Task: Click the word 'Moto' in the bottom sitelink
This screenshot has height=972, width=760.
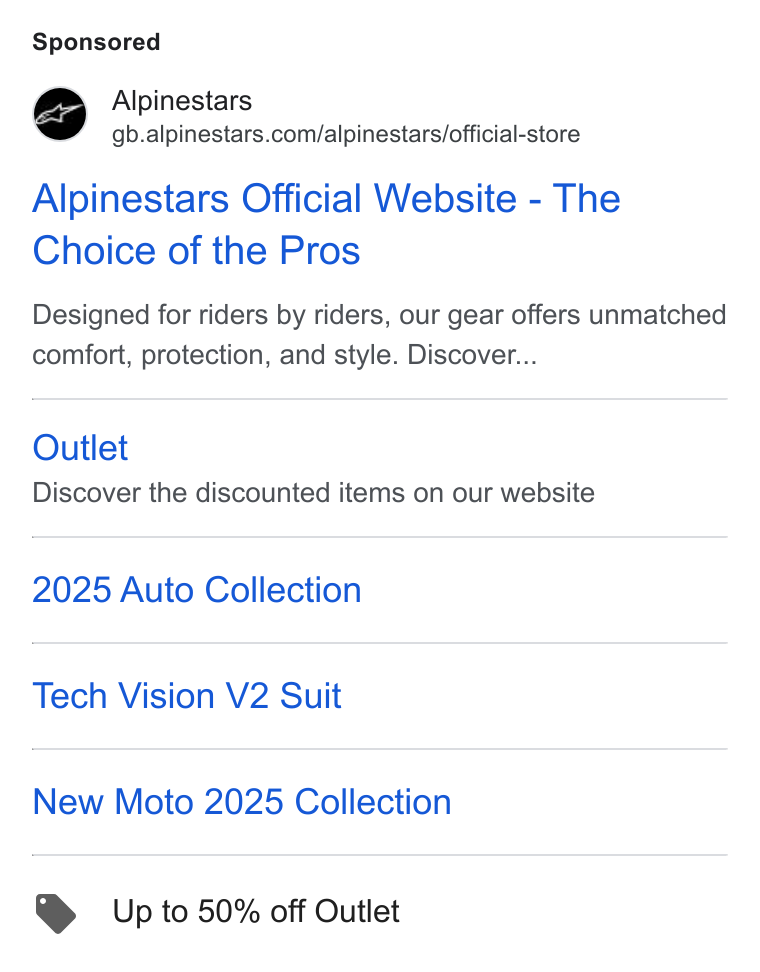Action: tap(154, 802)
